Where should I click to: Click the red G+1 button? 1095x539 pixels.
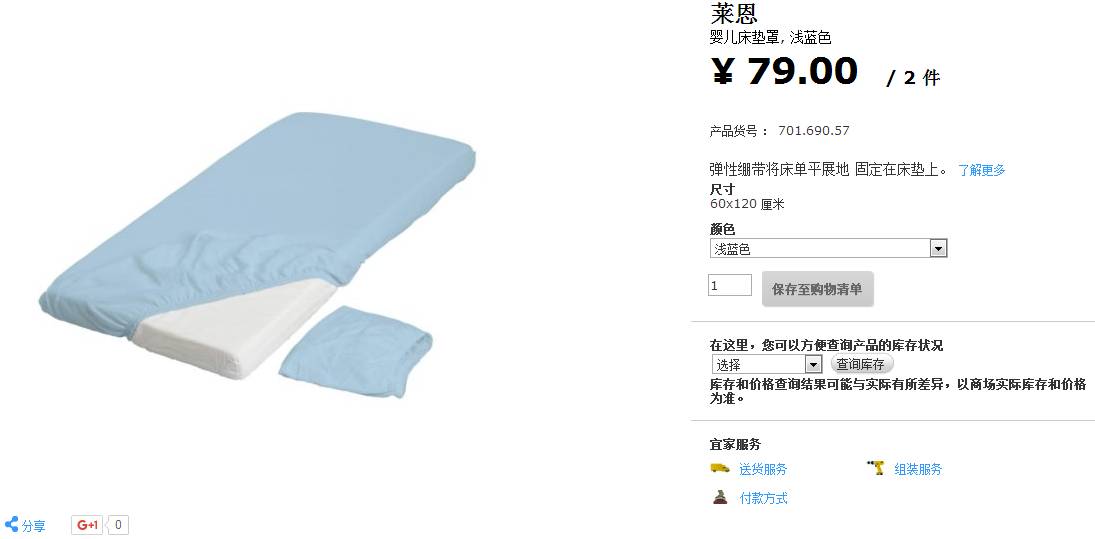(88, 524)
